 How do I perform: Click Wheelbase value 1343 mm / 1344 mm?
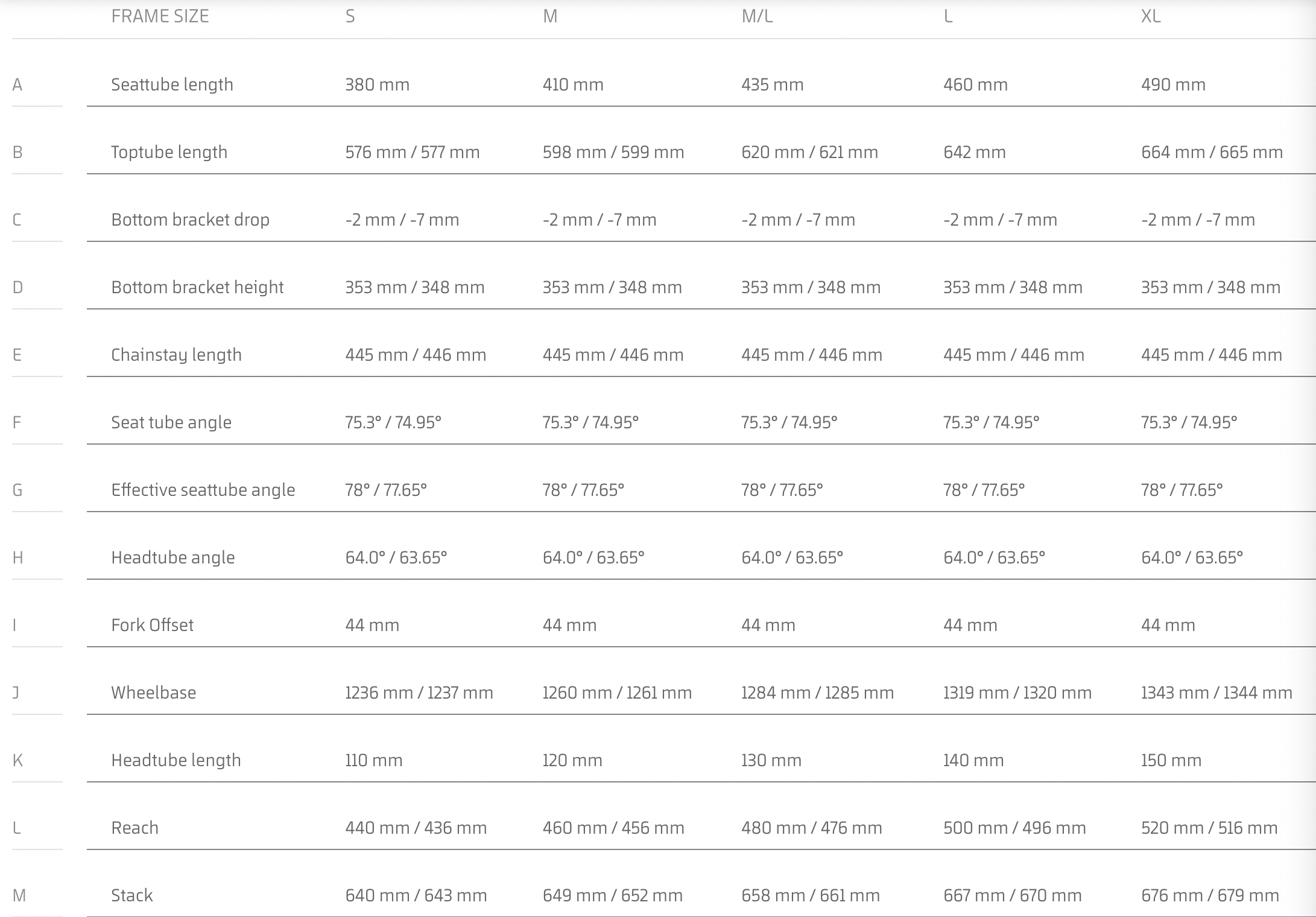(1216, 693)
